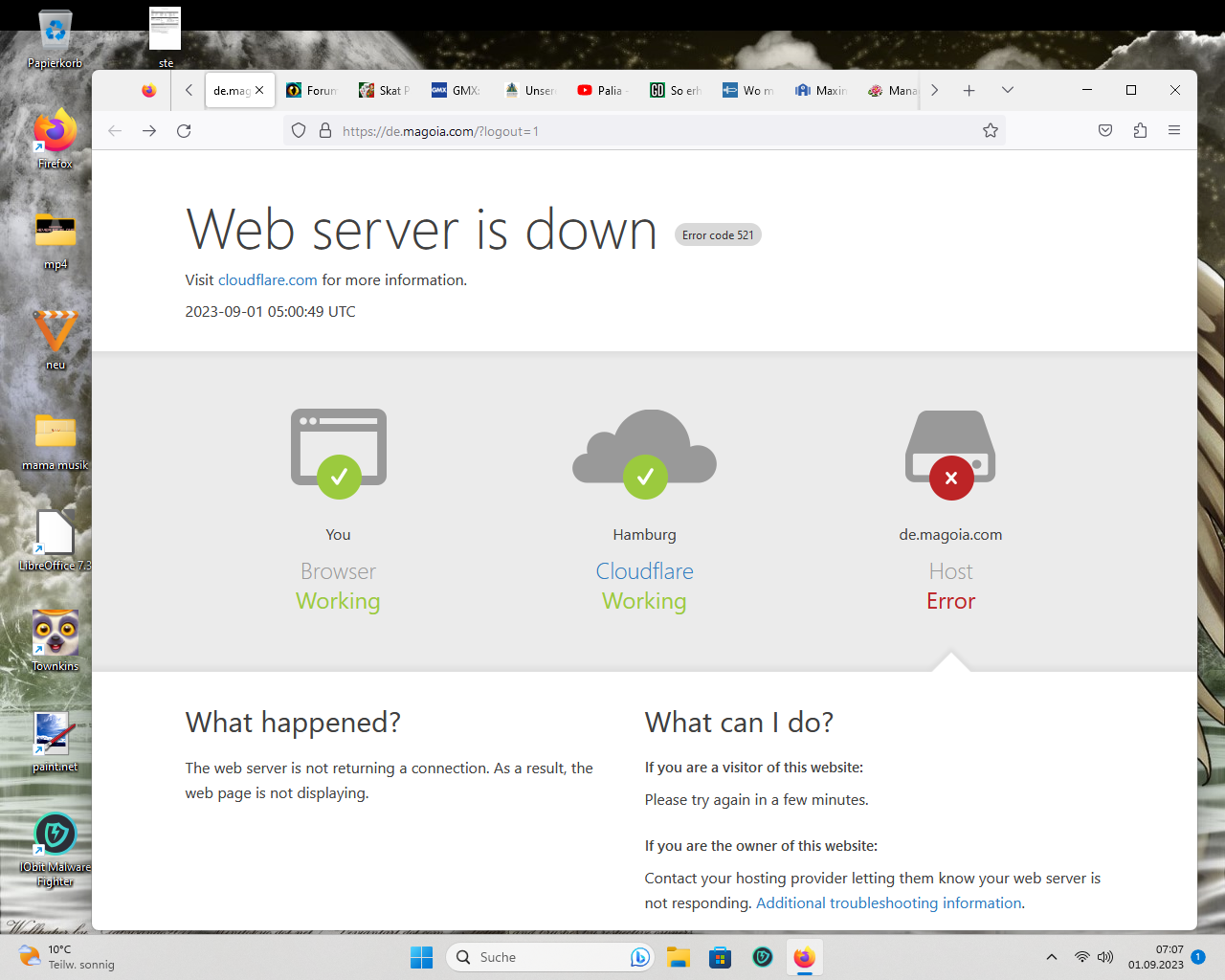Open Firefox application hamburger menu
The height and width of the screenshot is (980, 1225).
(1174, 131)
